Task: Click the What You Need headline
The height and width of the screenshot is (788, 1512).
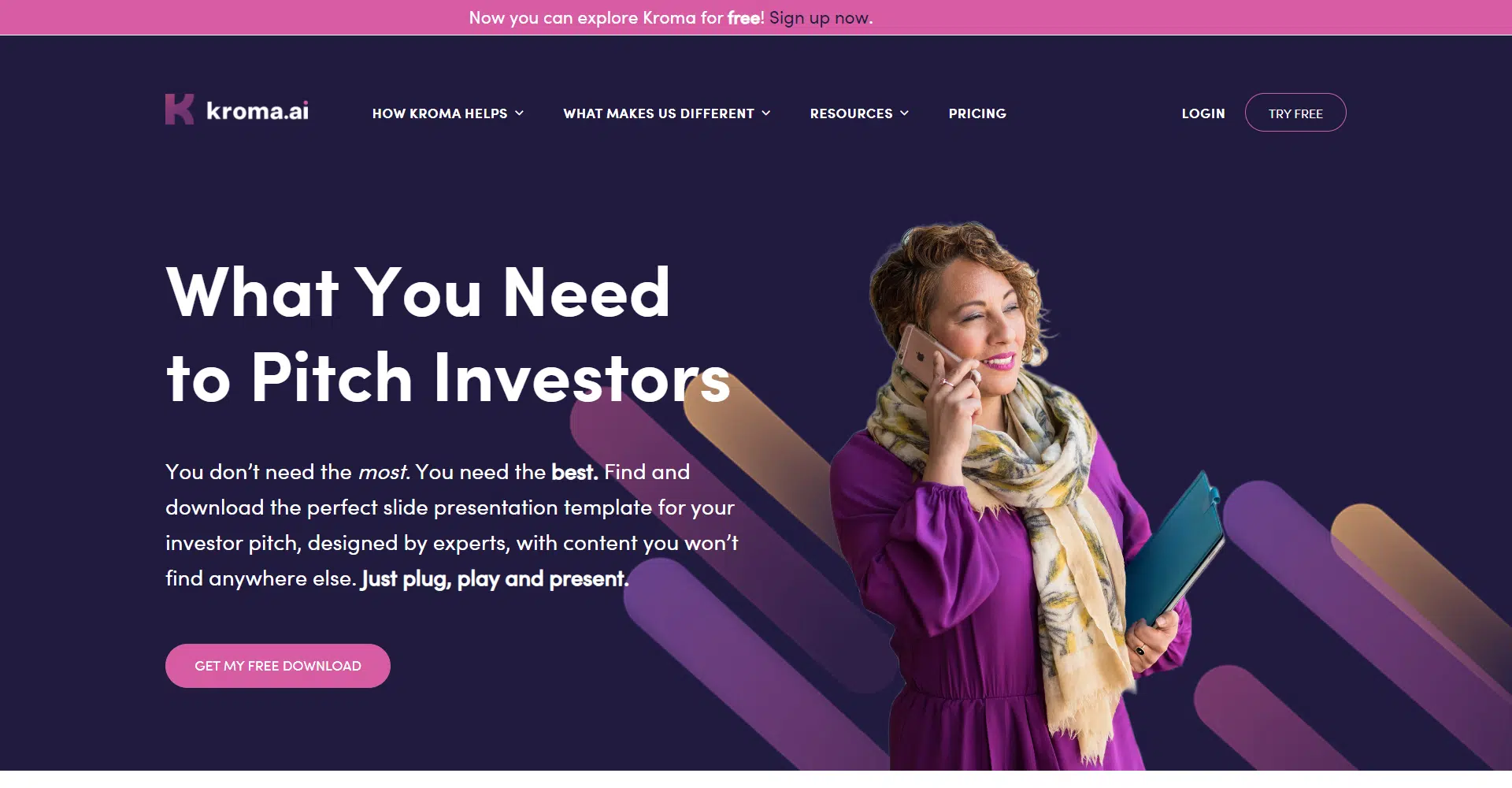Action: 418,292
